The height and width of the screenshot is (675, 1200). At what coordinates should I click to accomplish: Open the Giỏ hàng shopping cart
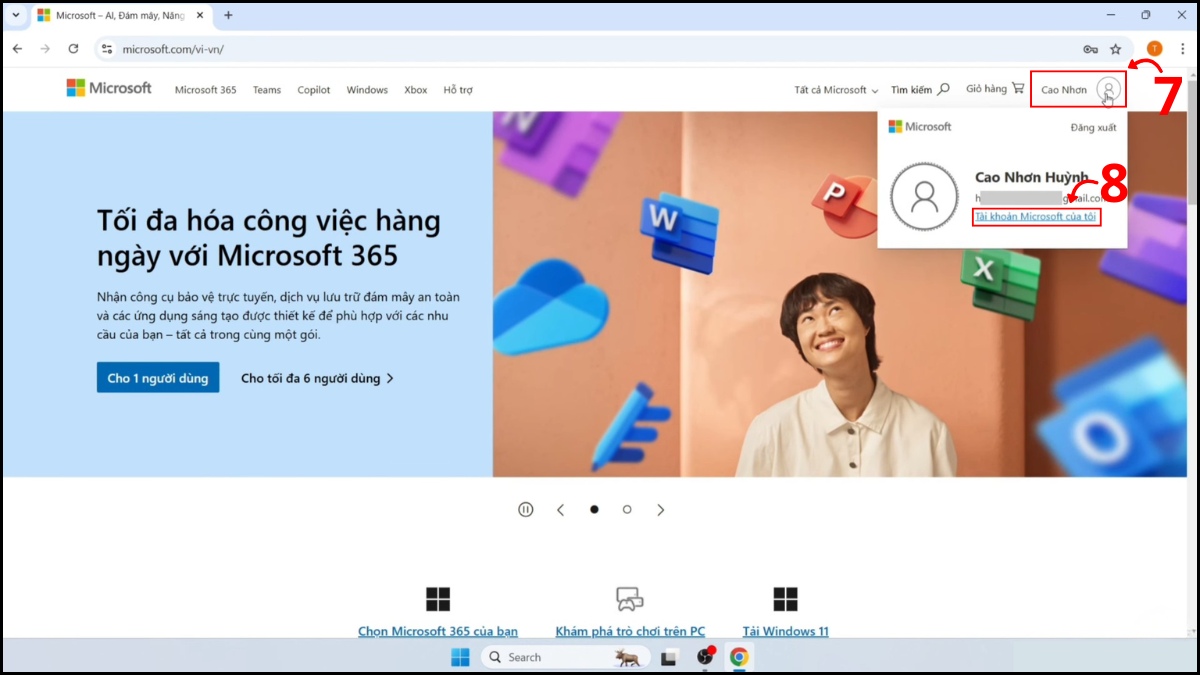click(x=994, y=89)
